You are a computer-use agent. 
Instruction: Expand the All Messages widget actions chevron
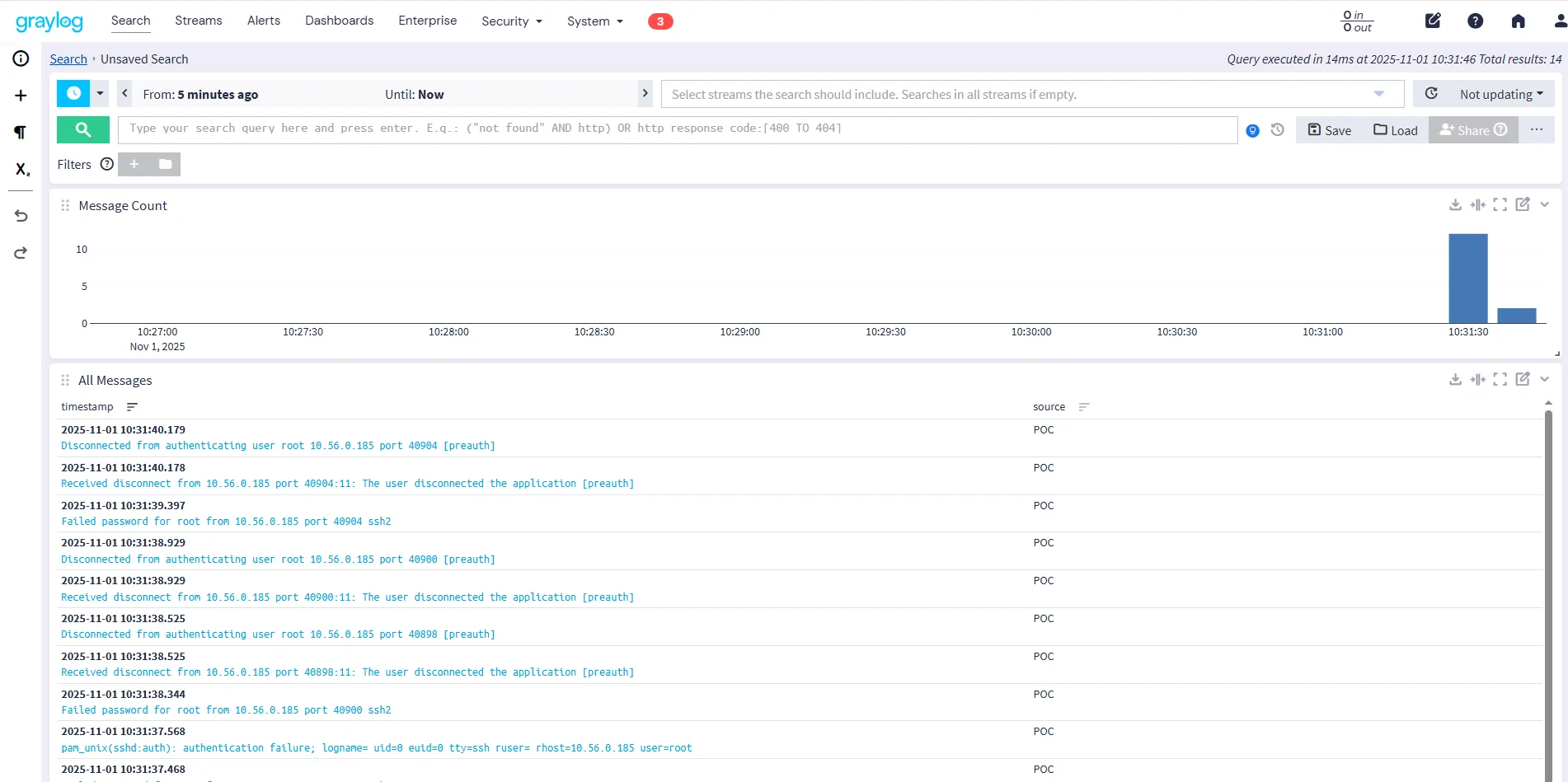click(1544, 379)
